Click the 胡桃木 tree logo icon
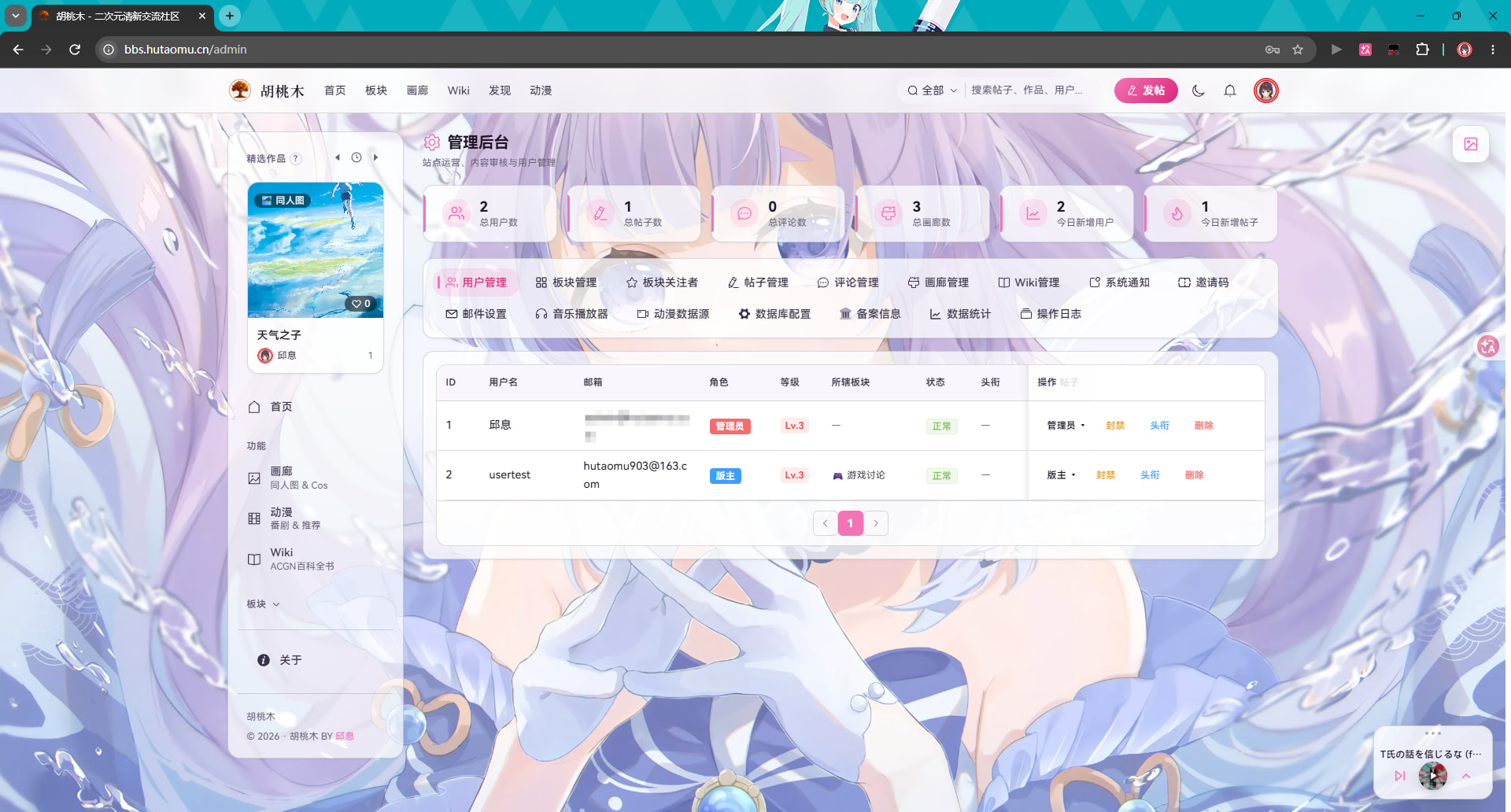The height and width of the screenshot is (812, 1511). 240,90
